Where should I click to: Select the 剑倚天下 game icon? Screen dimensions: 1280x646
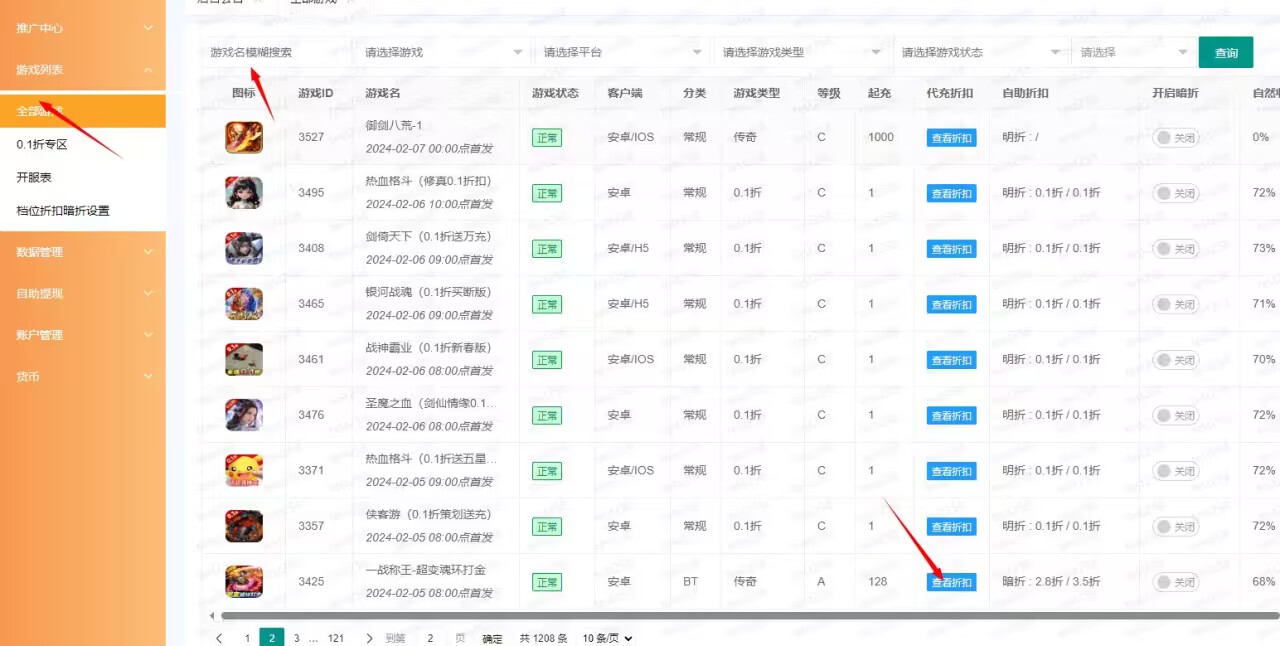click(244, 248)
